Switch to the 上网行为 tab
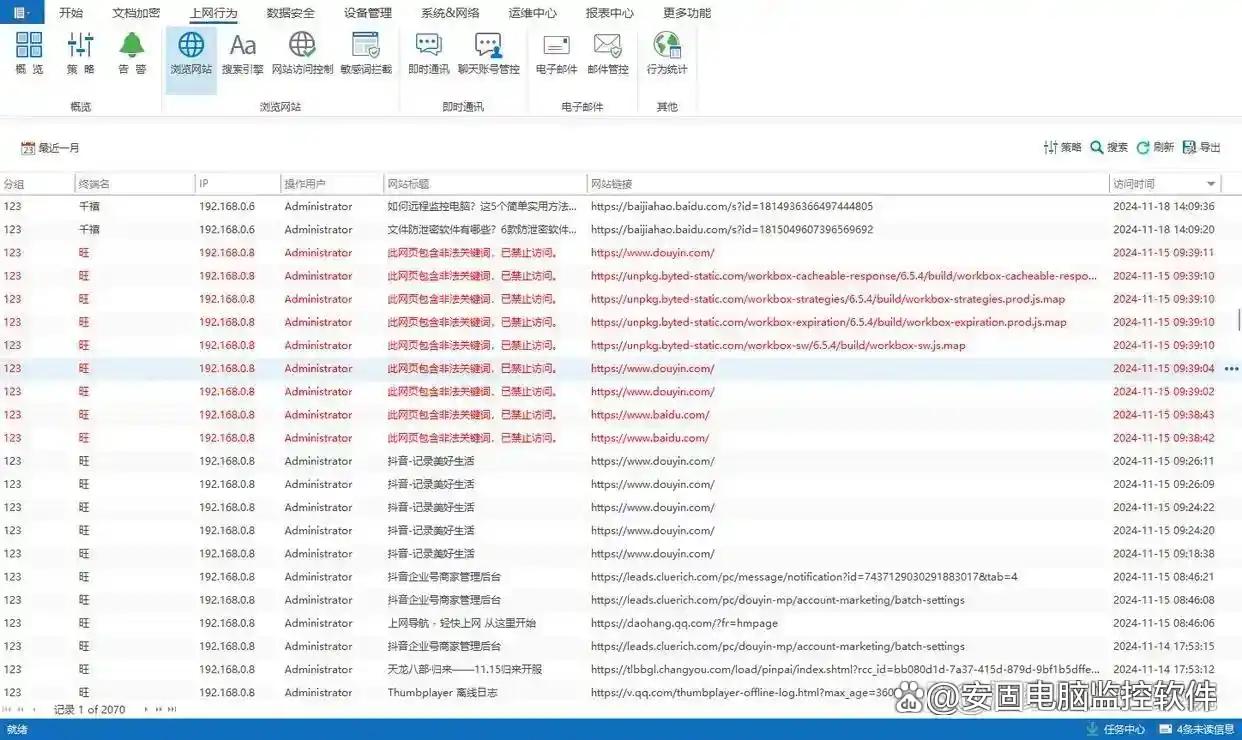This screenshot has height=740, width=1242. point(213,13)
